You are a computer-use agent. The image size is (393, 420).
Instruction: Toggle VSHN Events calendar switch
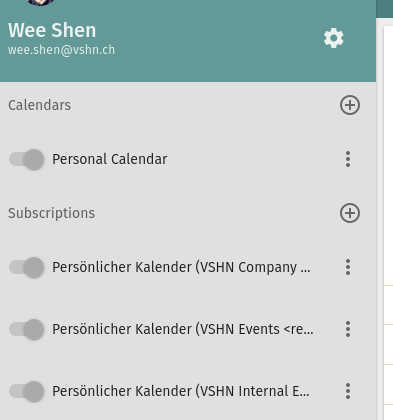pos(27,329)
